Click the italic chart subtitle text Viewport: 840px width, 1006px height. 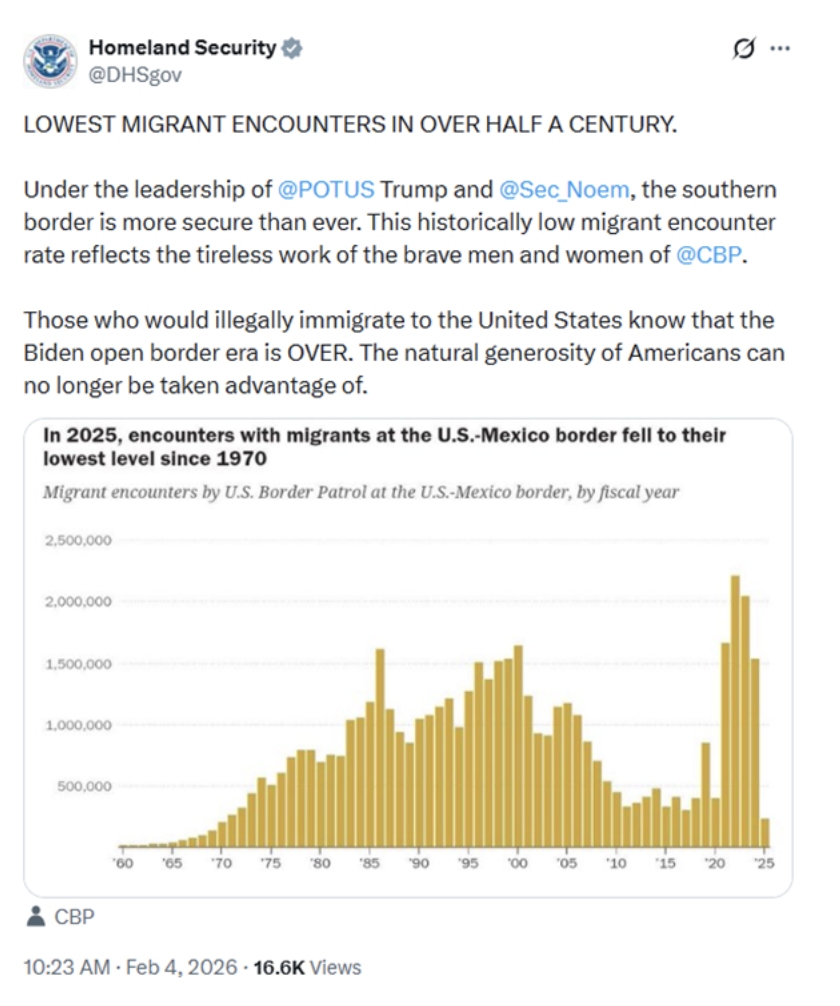click(x=361, y=492)
